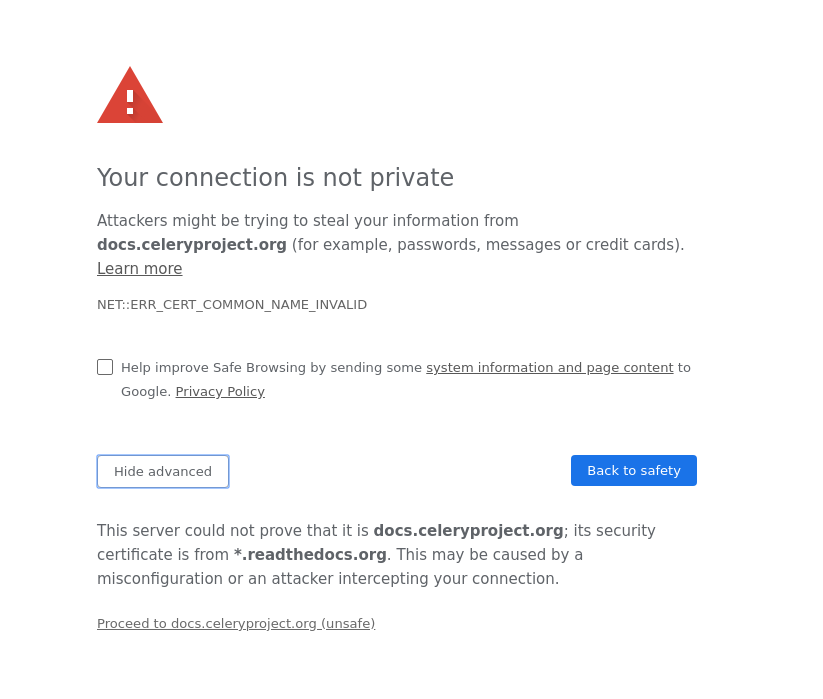This screenshot has width=823, height=699.
Task: Click the bold *.readthedocs.org certificate text
Action: (311, 554)
